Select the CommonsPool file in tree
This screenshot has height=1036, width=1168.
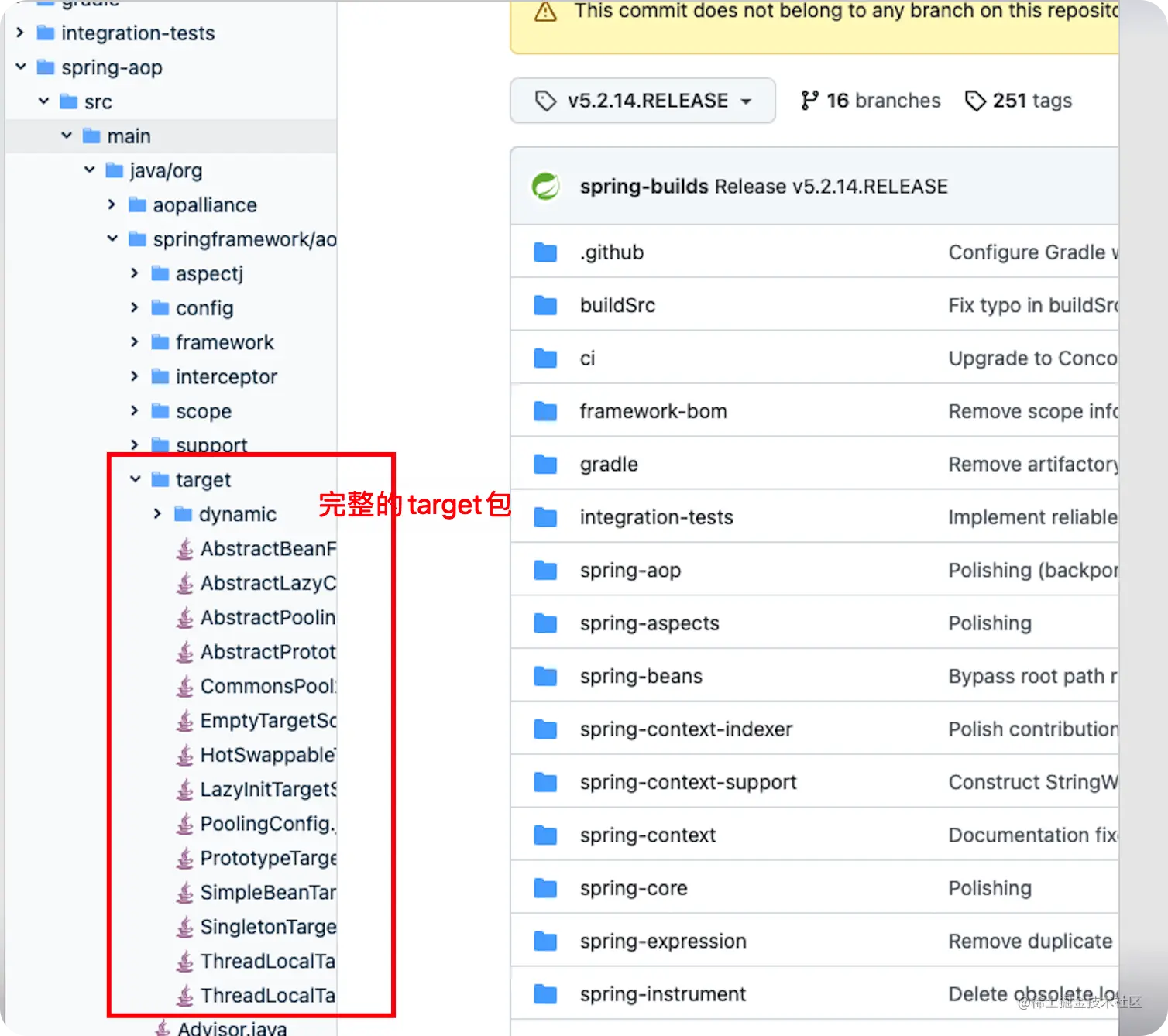click(x=268, y=686)
